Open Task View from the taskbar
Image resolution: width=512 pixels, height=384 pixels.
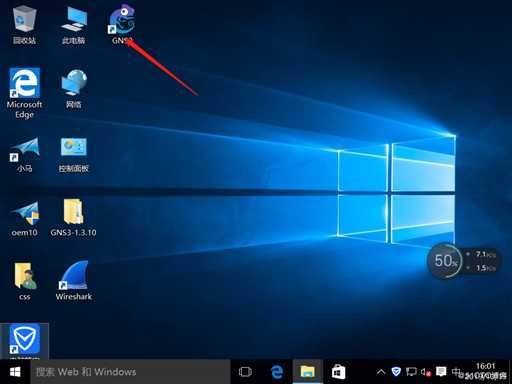point(245,372)
